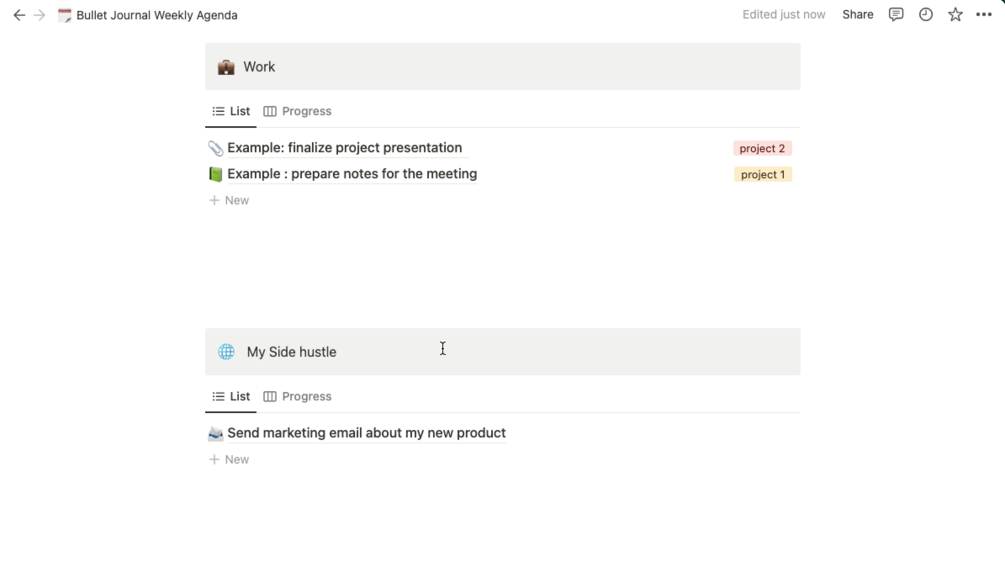
Task: Click the green book icon on prepare notes
Action: (215, 174)
